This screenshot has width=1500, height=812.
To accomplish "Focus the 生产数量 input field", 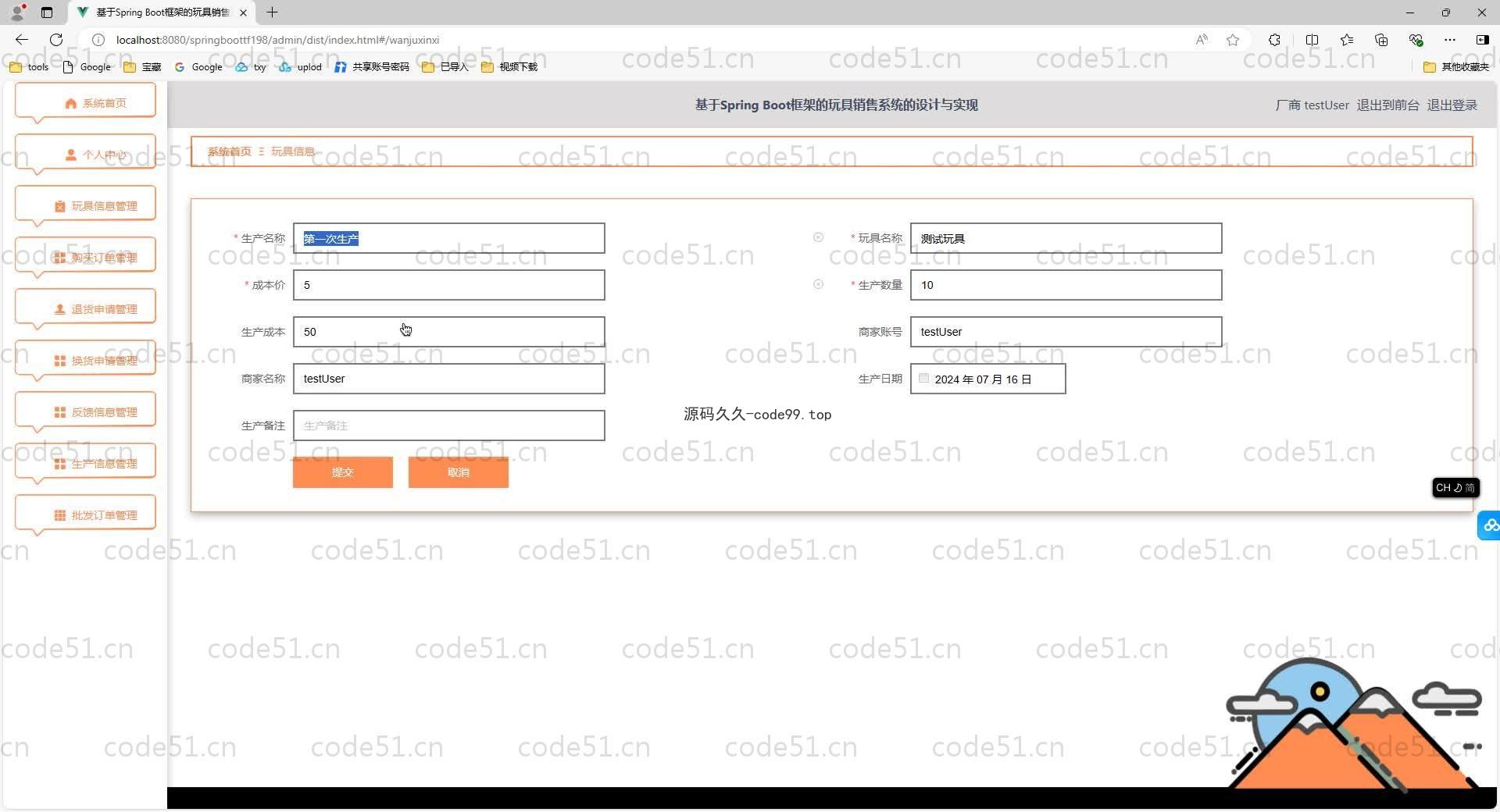I will pyautogui.click(x=1066, y=285).
